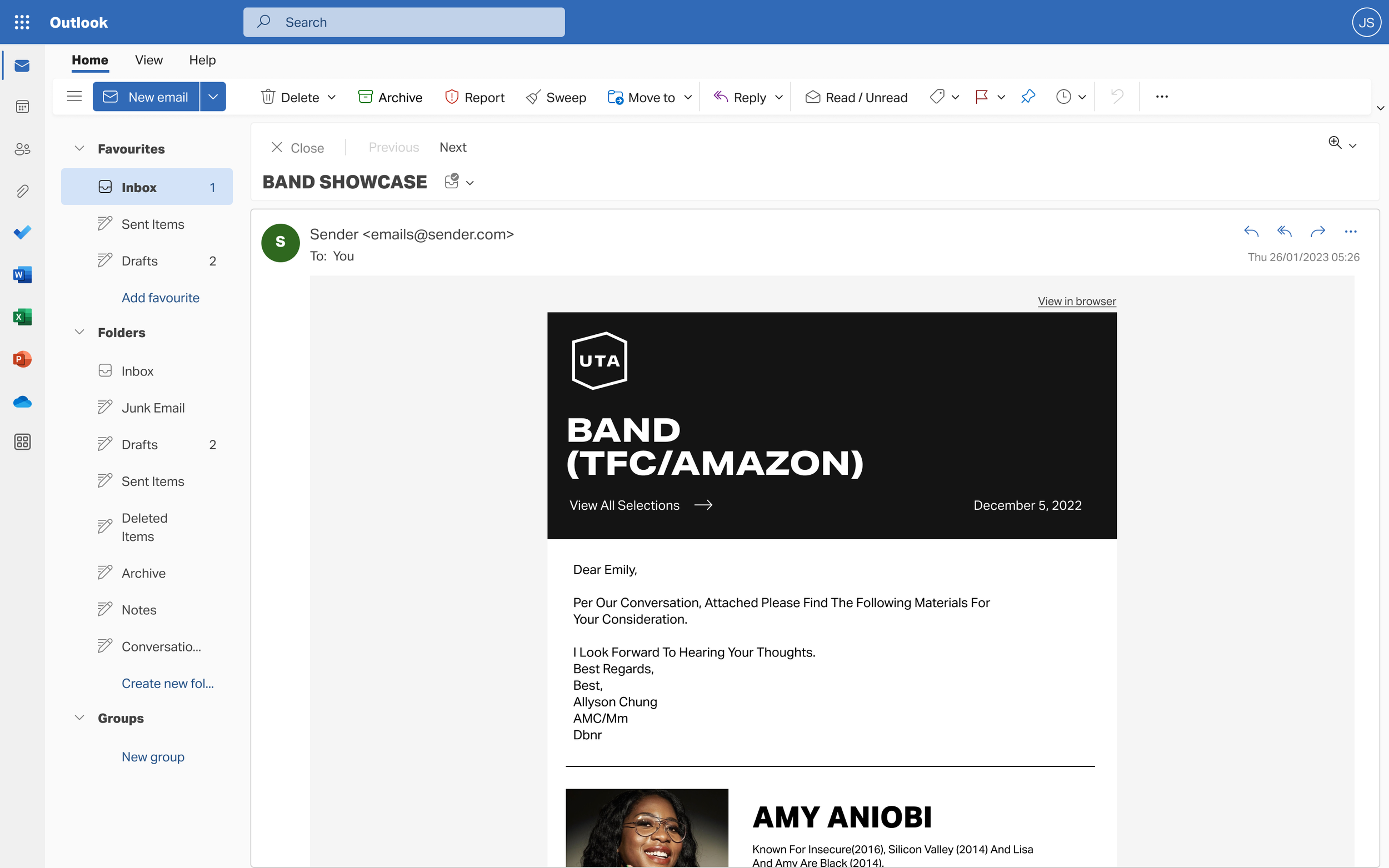This screenshot has width=1389, height=868.
Task: Open the View in browser link
Action: [x=1077, y=301]
